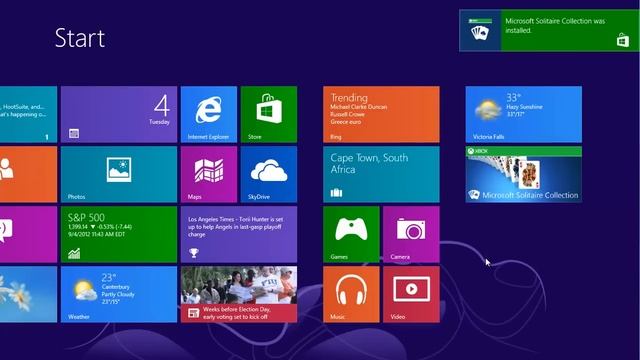Open the Video tile
Viewport: 640px width, 360px height.
click(x=411, y=294)
